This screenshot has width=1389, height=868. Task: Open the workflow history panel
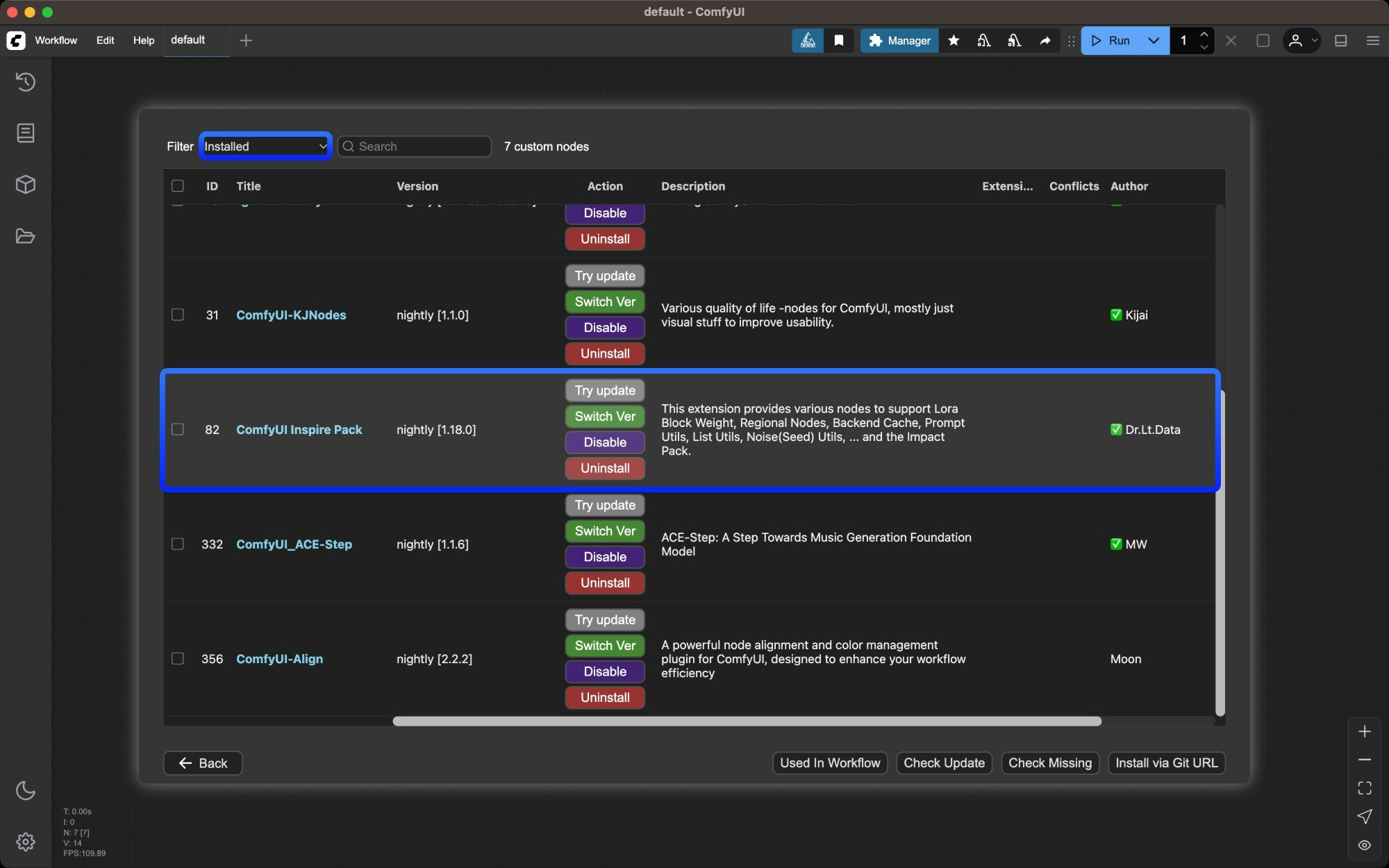tap(26, 82)
